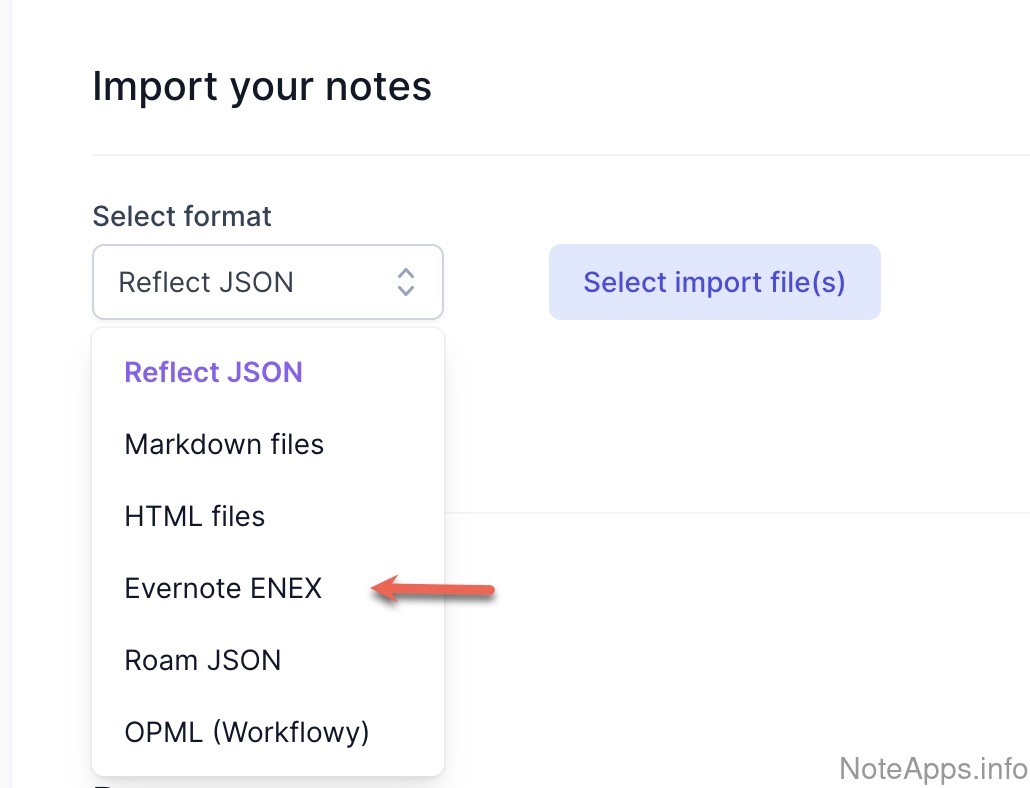Click the red arrow pointing at Evernote ENEX
Viewport: 1030px width, 788px height.
pyautogui.click(x=434, y=590)
